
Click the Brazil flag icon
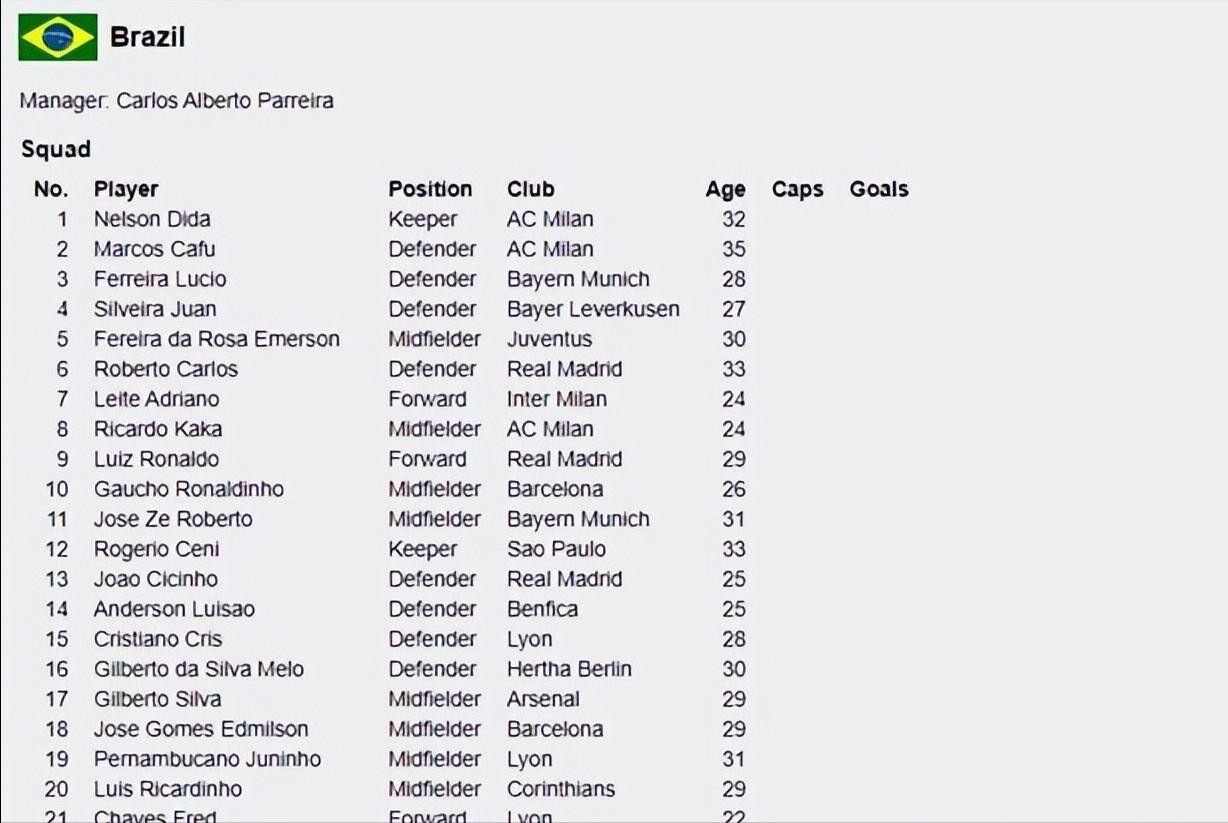[58, 38]
